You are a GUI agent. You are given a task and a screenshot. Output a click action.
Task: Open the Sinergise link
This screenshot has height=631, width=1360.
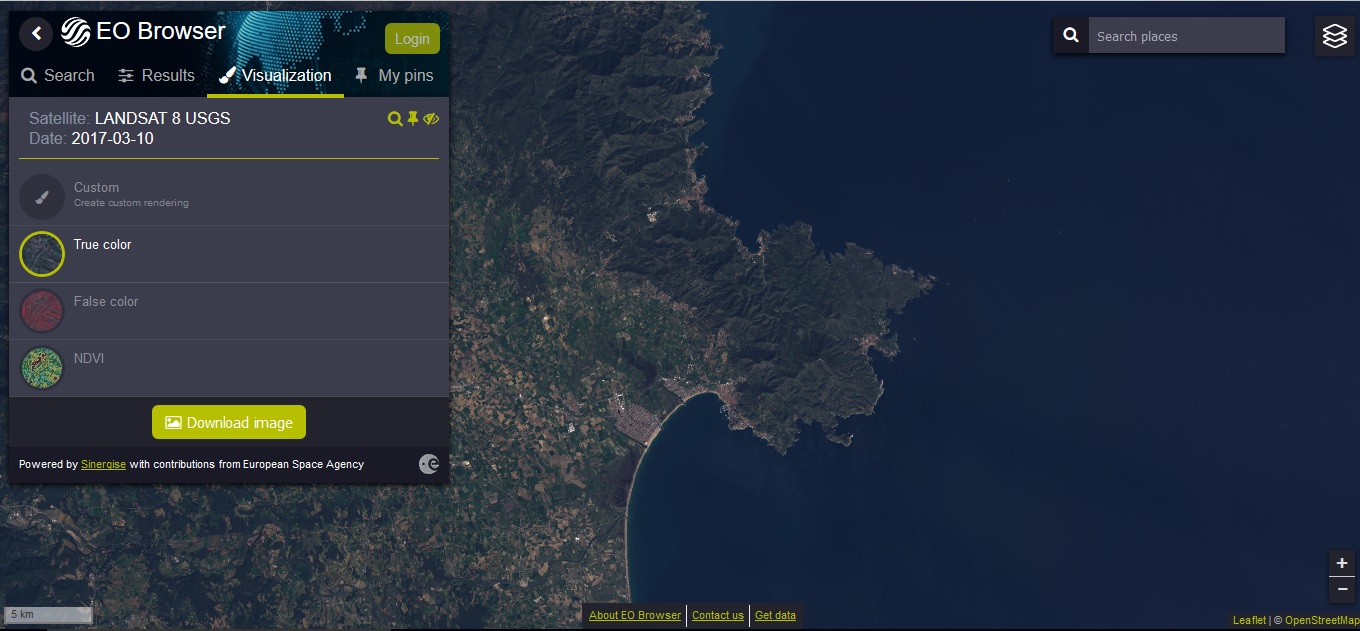click(104, 464)
